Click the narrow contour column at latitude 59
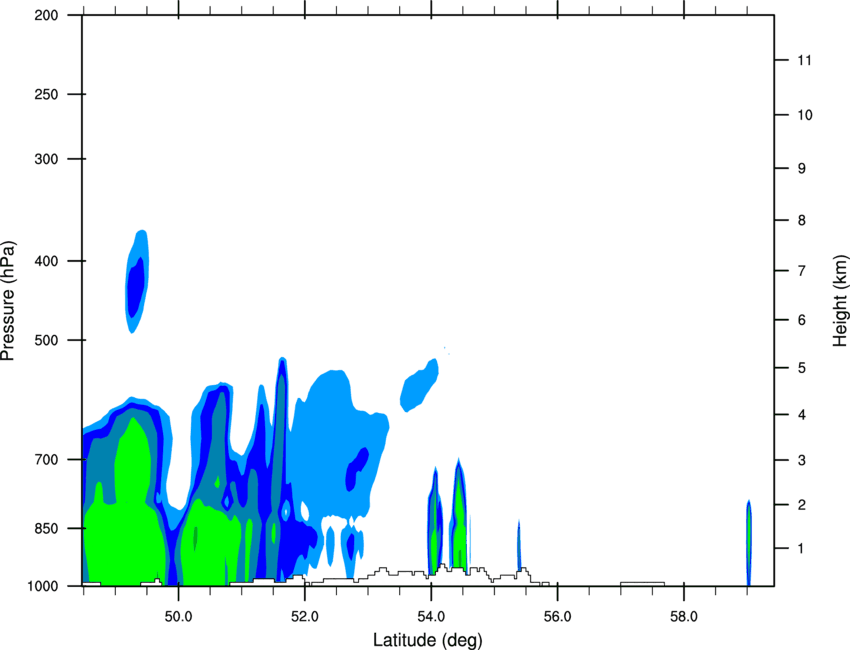Viewport: 850px width, 650px height. 749,543
